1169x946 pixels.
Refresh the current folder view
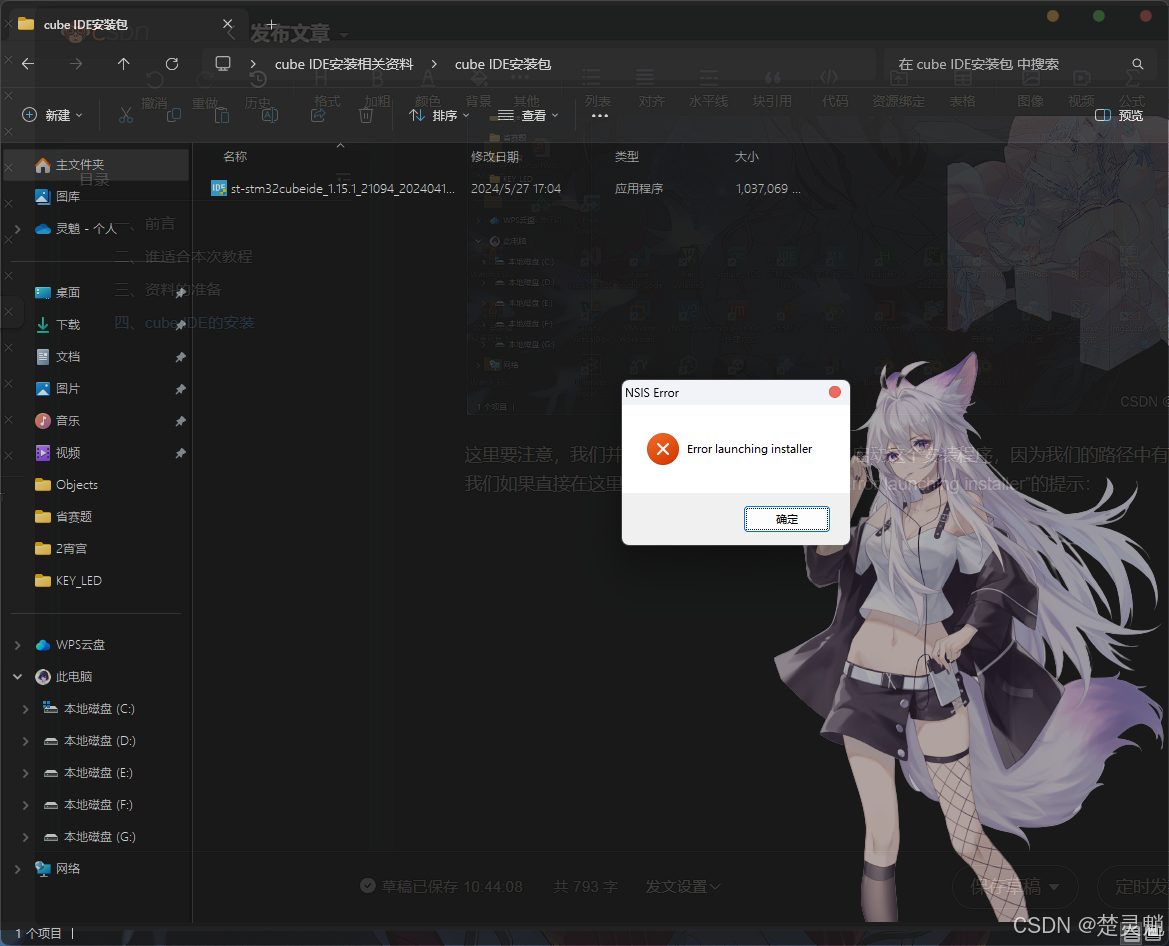(172, 64)
